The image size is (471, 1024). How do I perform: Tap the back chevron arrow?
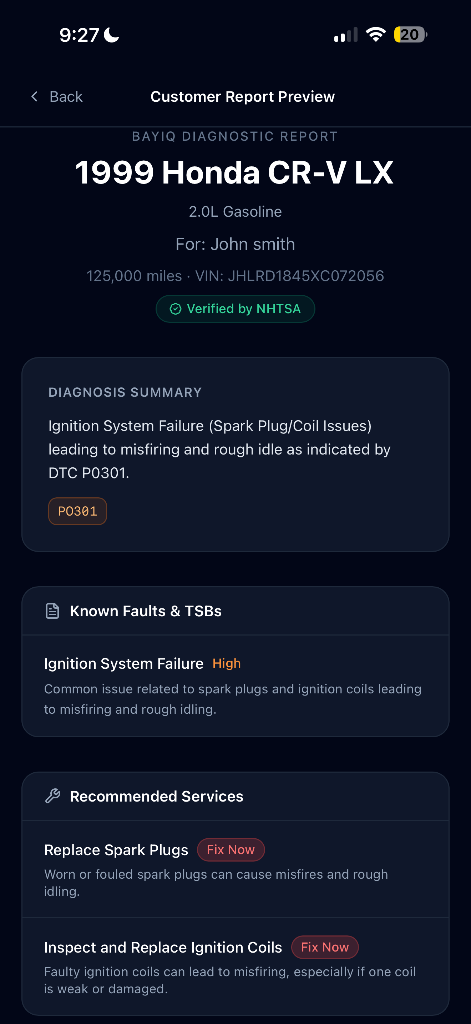pos(35,97)
